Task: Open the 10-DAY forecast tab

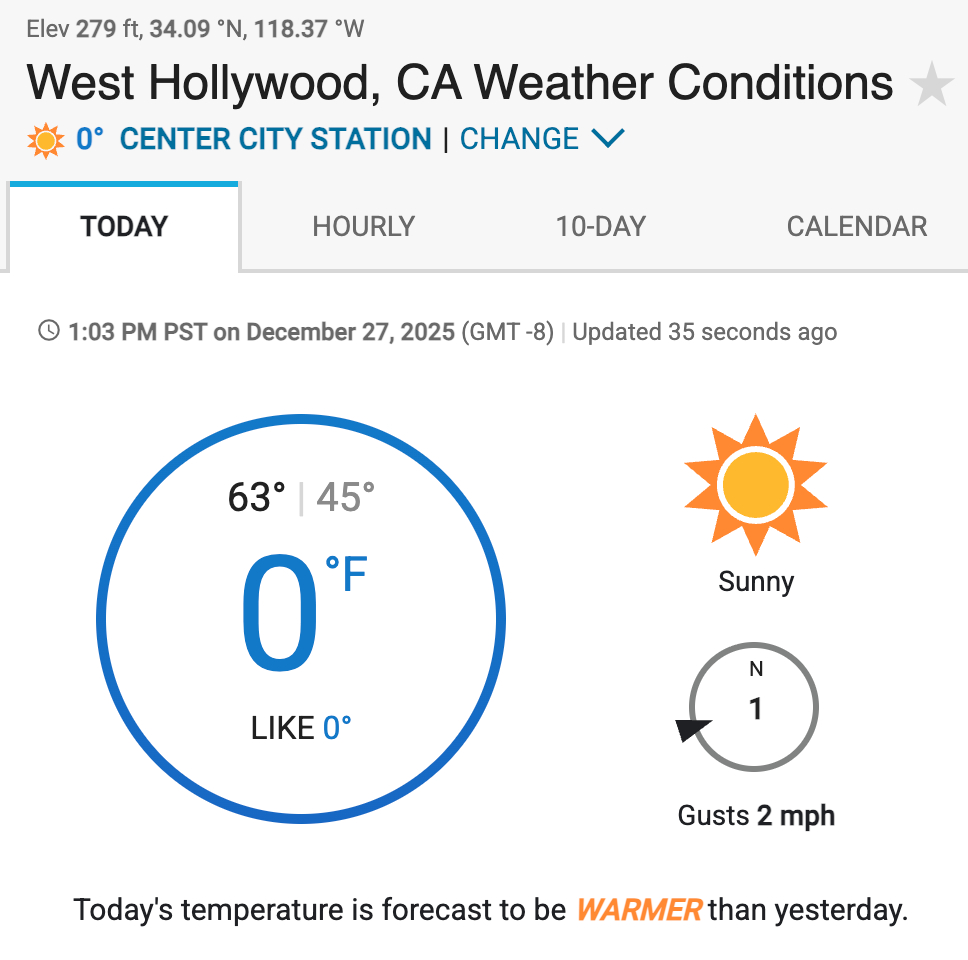Action: tap(600, 226)
